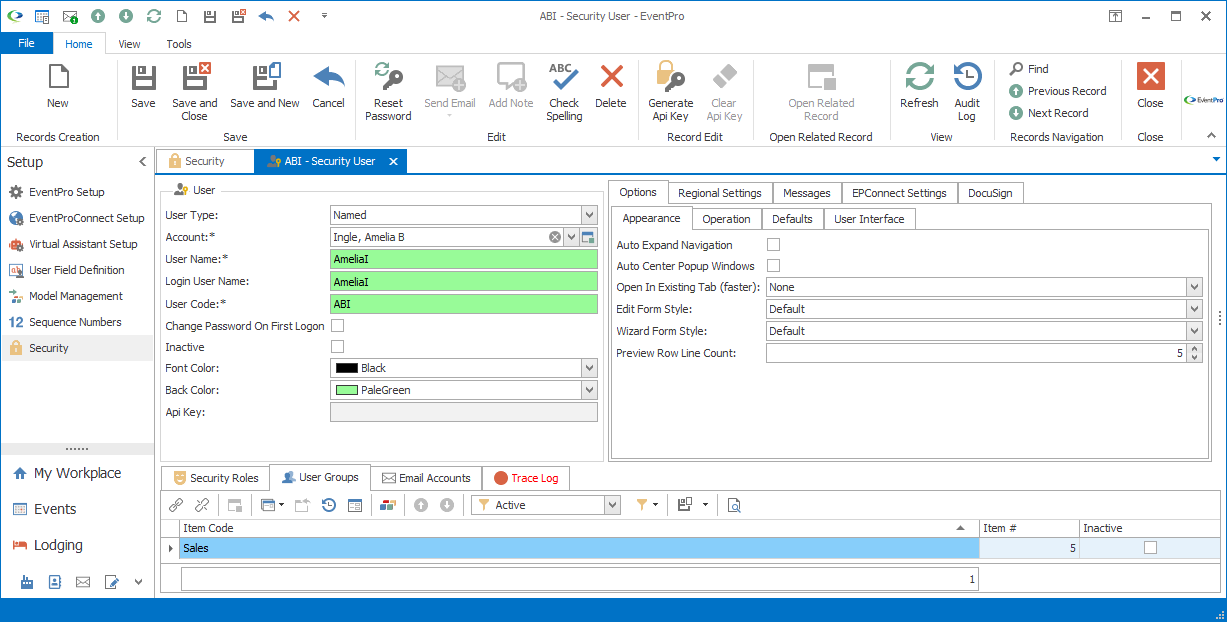Click the User Name input field
Screen dimensions: 1227x622
[x=463, y=259]
